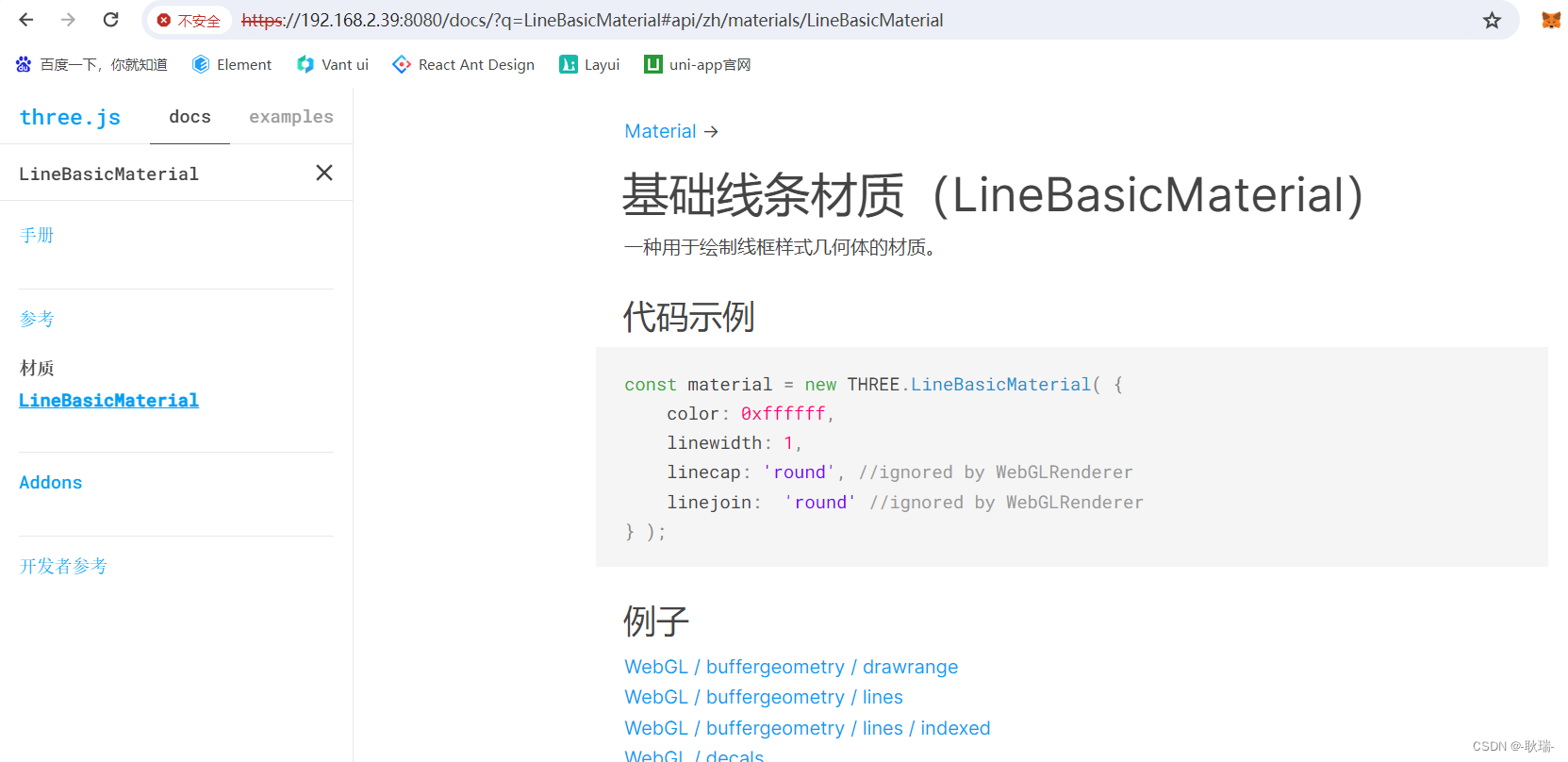Click the three.js logo link
Image resolution: width=1568 pixels, height=762 pixels.
70,117
